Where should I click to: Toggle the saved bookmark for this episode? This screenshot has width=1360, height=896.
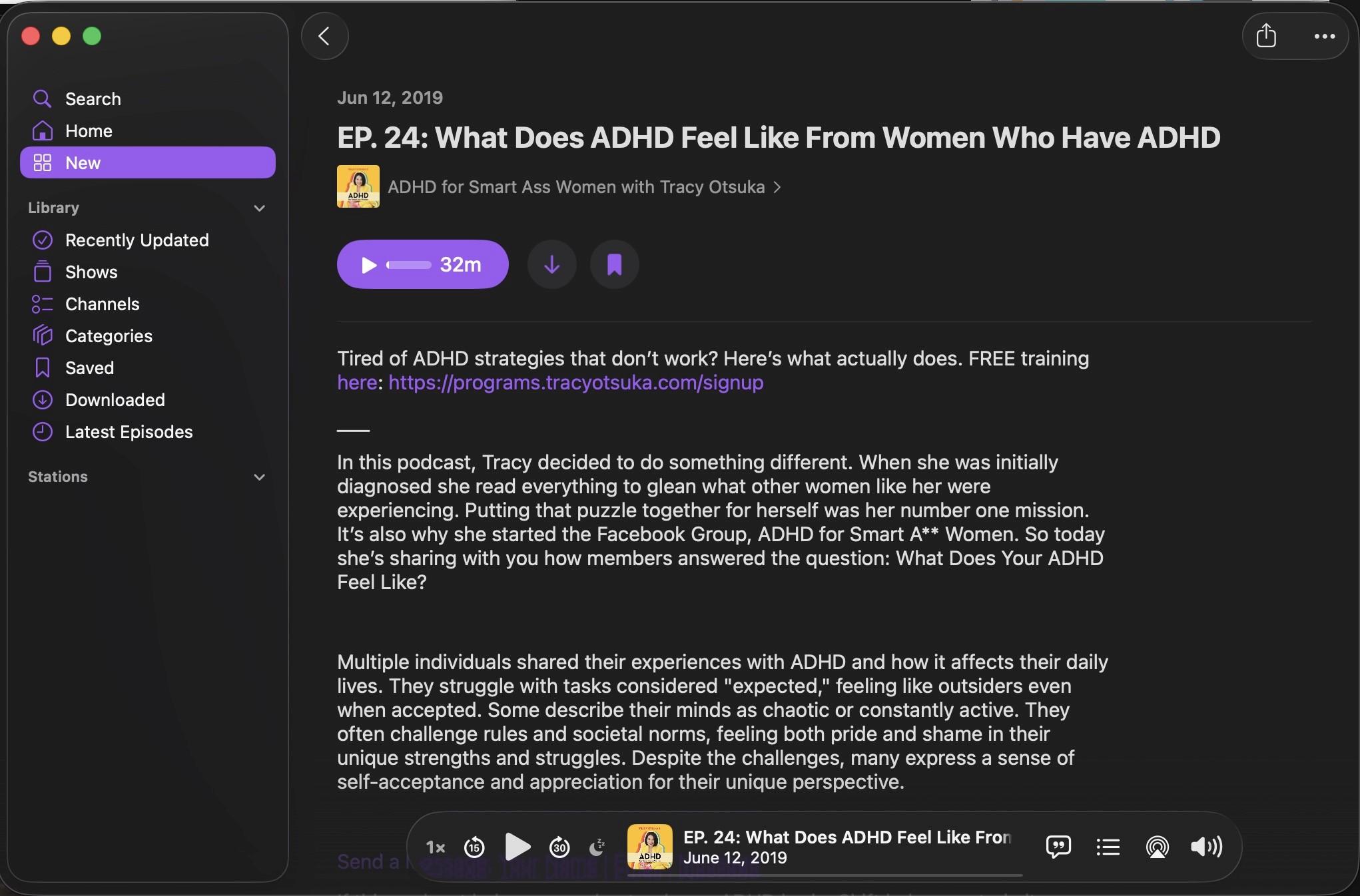pos(614,265)
